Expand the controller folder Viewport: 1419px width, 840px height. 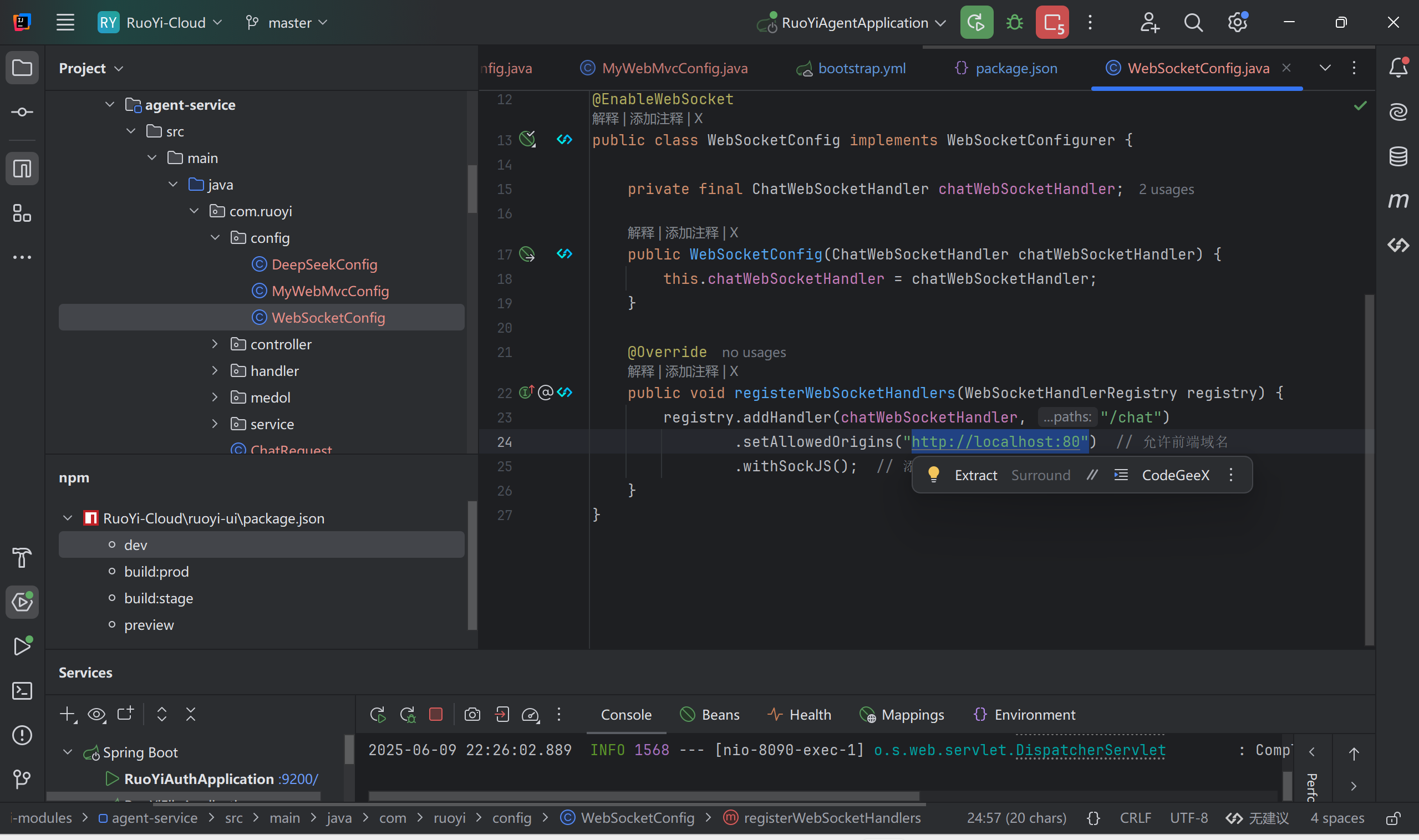point(215,344)
